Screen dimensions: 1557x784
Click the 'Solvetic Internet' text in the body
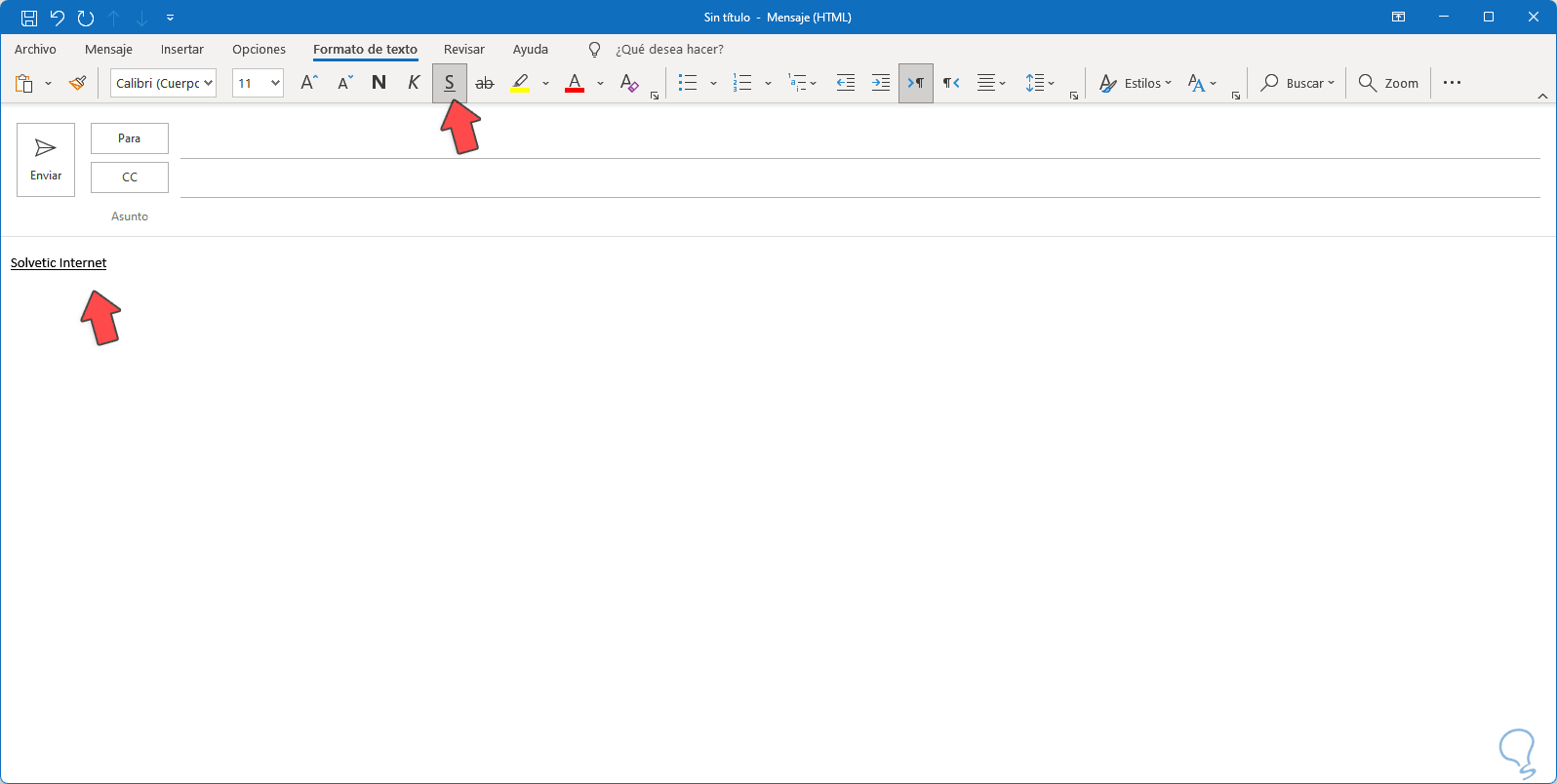(59, 263)
